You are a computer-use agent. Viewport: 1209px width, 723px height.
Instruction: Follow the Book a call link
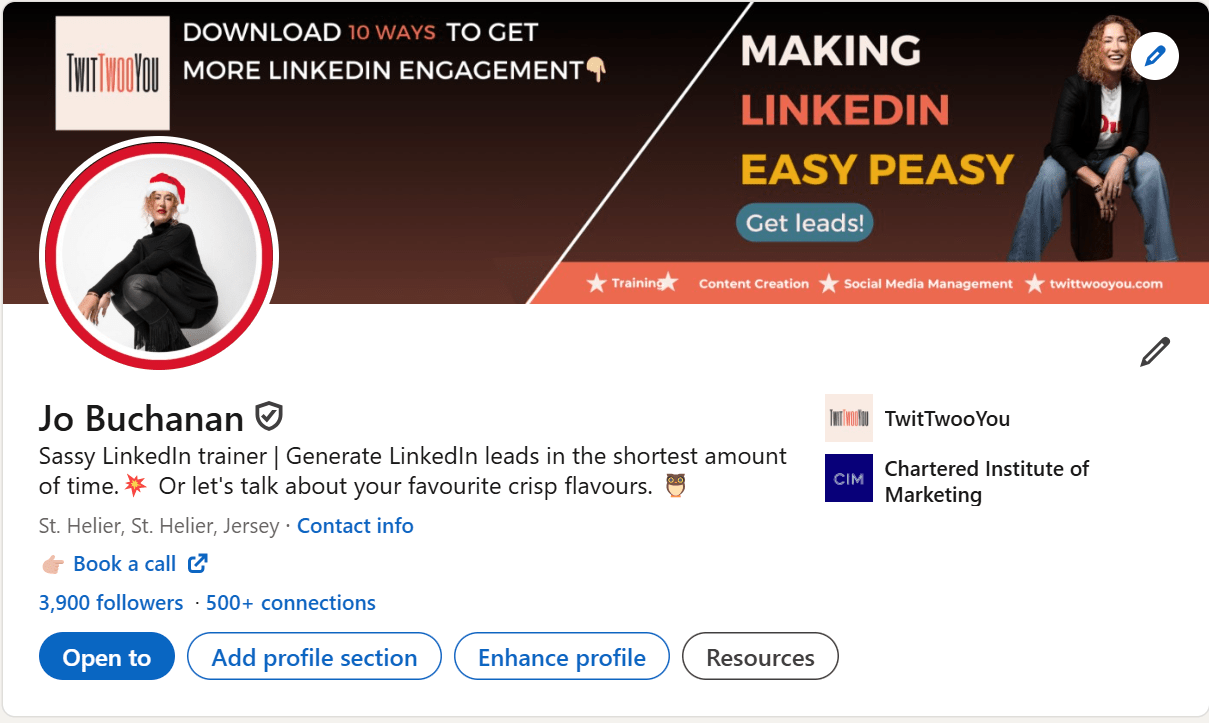point(125,564)
